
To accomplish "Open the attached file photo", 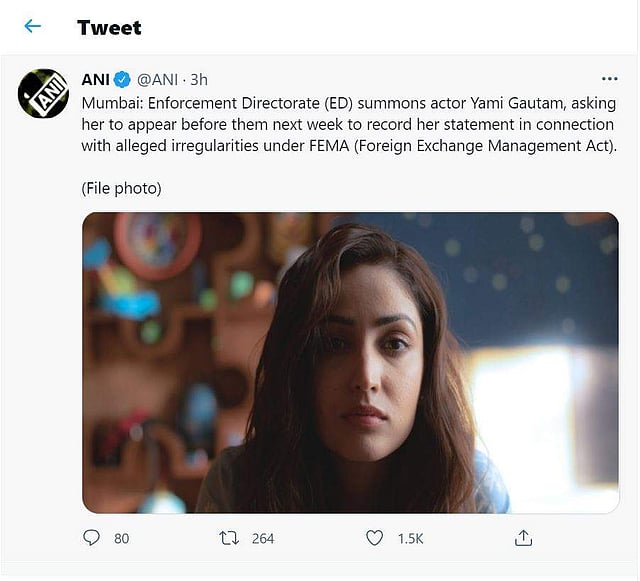I will tap(350, 362).
